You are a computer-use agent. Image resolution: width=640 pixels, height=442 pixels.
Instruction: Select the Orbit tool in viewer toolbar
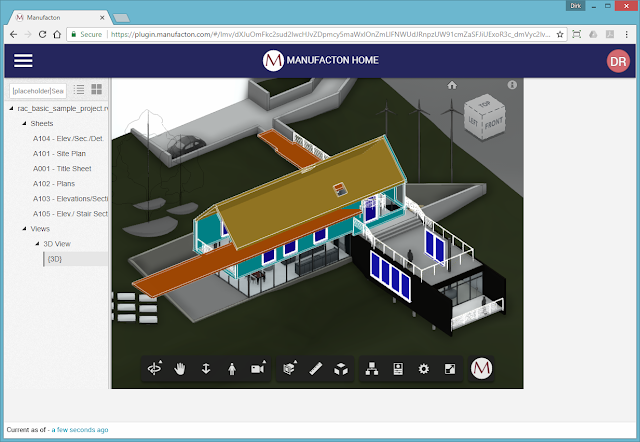(155, 369)
